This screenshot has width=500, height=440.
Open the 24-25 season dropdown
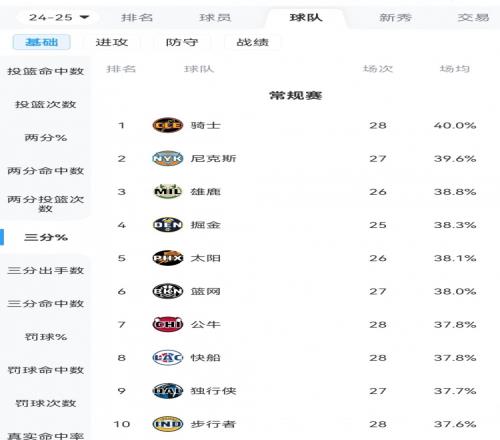[58, 17]
